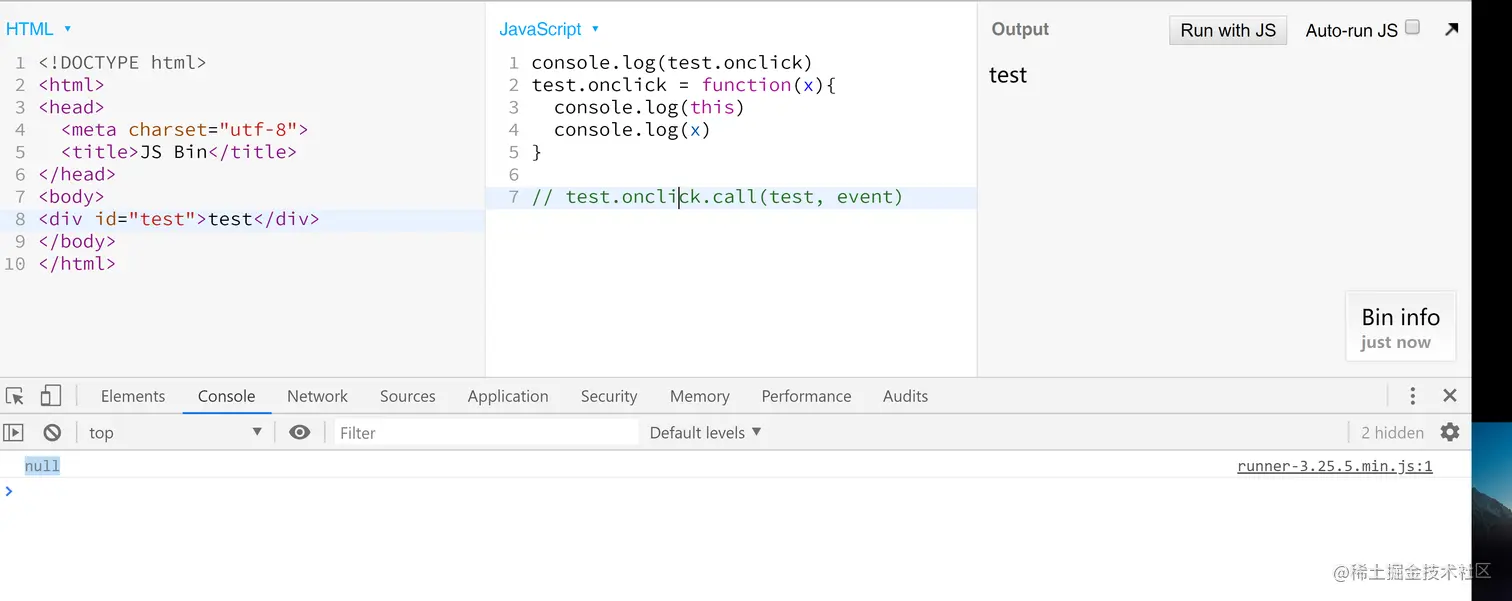Switch to the Audits tab
Viewport: 1512px width, 601px height.
pyautogui.click(x=905, y=396)
